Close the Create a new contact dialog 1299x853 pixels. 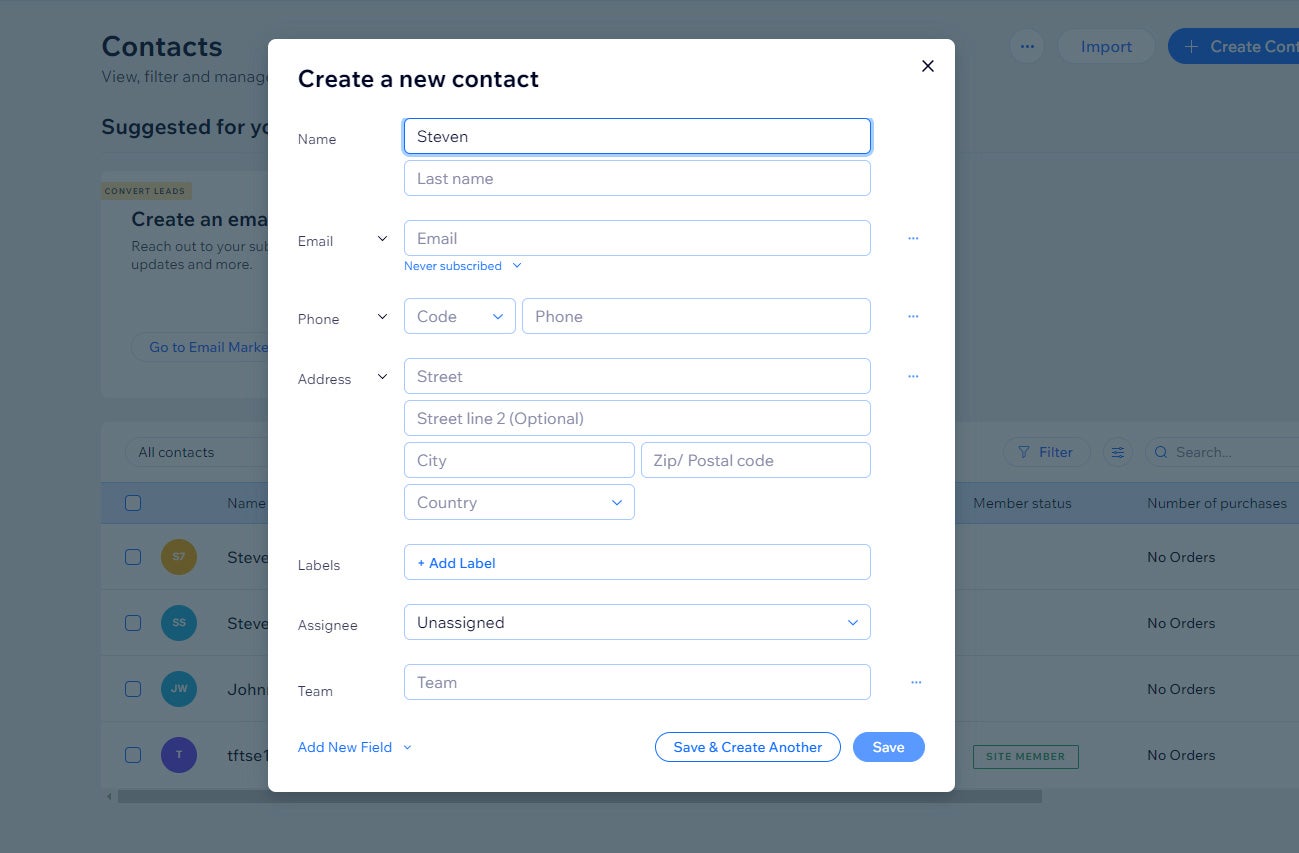coord(927,66)
